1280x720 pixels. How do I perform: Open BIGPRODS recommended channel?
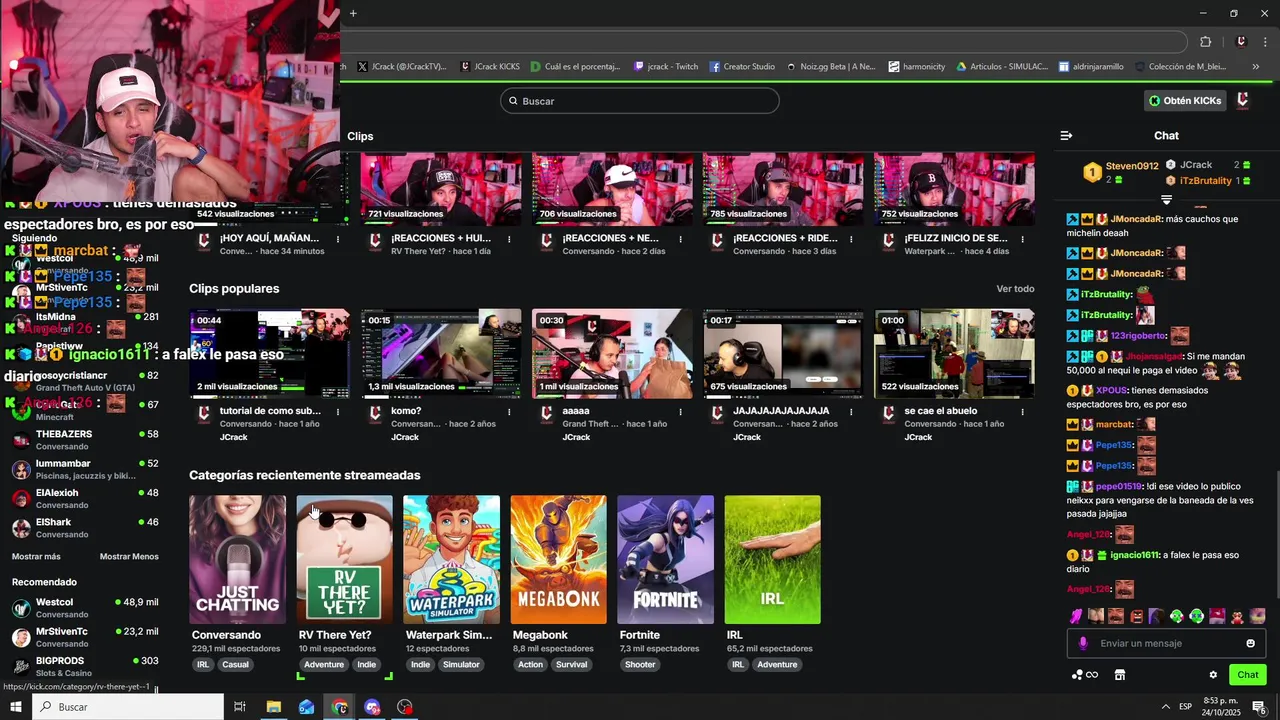tap(85, 667)
